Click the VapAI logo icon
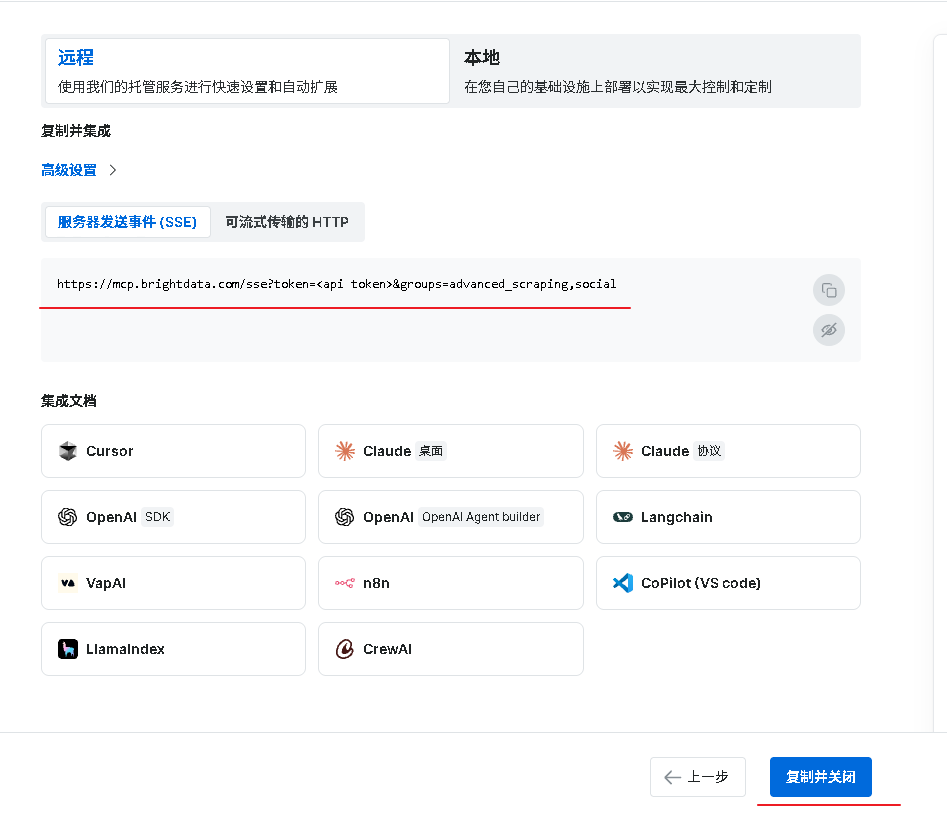947x820 pixels. 68,583
